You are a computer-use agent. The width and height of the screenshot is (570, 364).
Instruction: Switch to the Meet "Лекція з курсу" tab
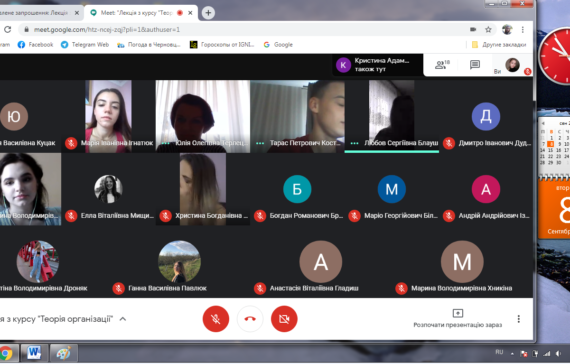point(141,13)
